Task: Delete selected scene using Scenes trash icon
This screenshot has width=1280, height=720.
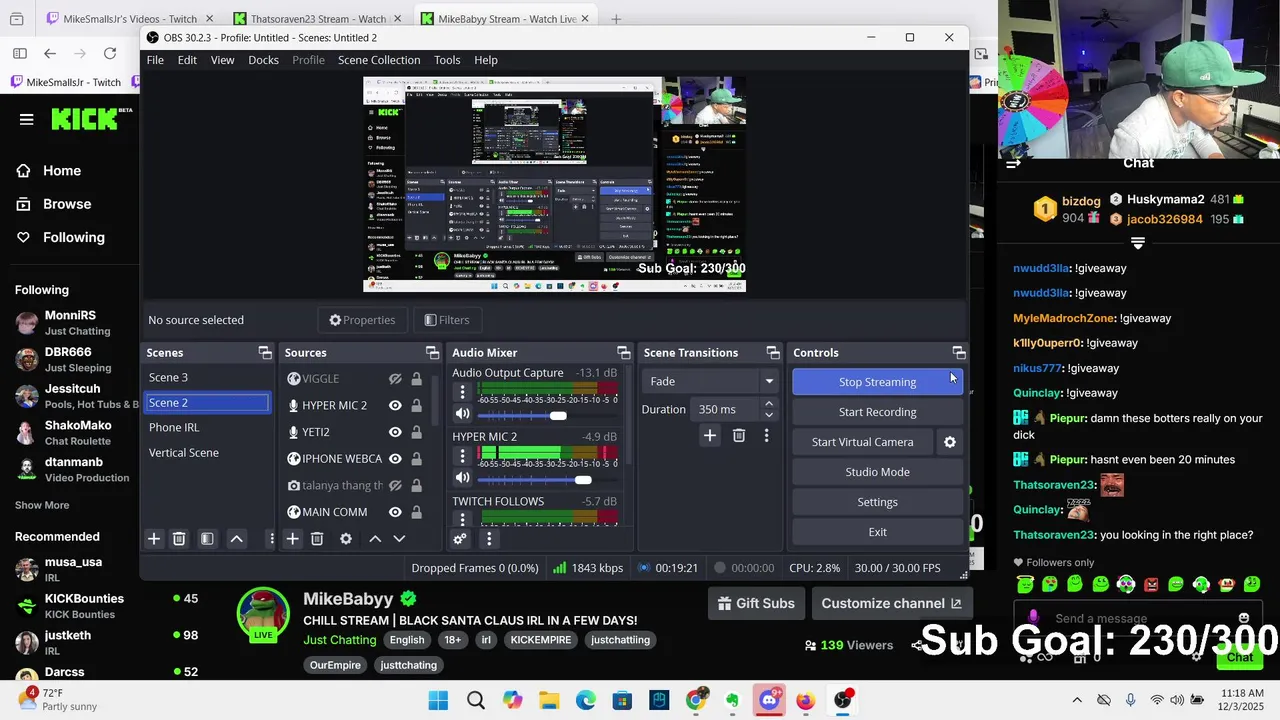Action: click(179, 539)
